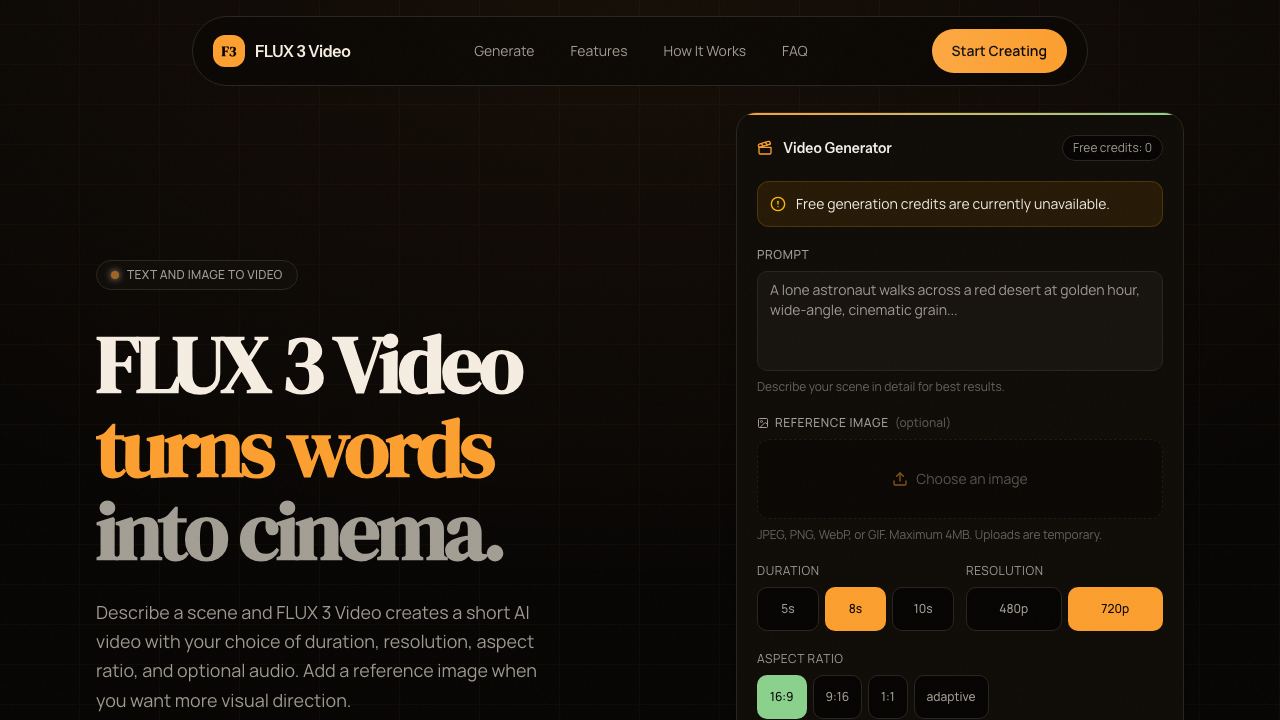Click the JPEG, PNG, WebP file hint
1280x720 pixels.
pos(929,535)
